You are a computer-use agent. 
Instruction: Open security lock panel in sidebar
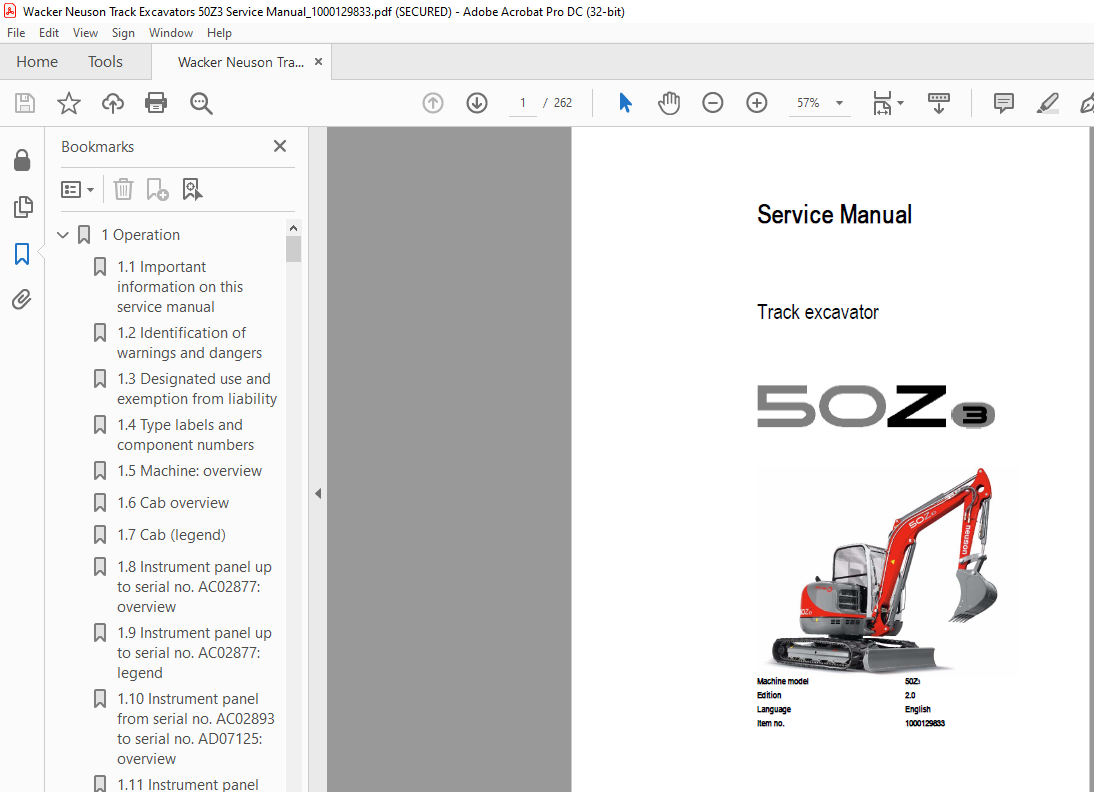[22, 160]
